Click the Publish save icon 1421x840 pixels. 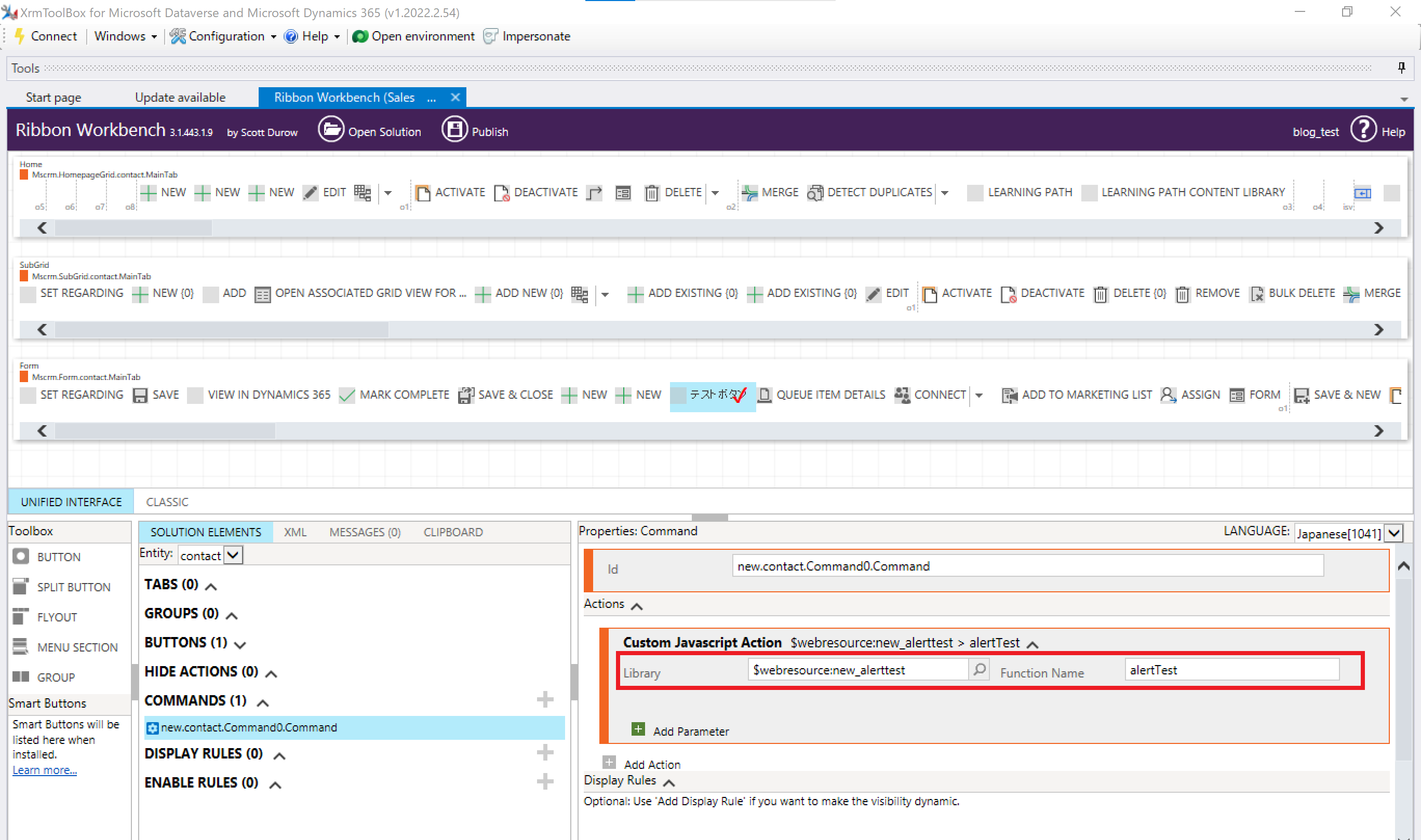pos(454,130)
